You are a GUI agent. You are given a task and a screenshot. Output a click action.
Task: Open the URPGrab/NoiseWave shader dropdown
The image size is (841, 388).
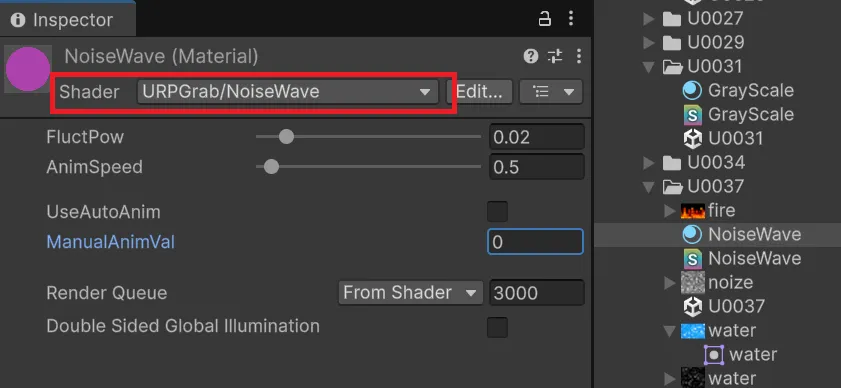[x=287, y=92]
